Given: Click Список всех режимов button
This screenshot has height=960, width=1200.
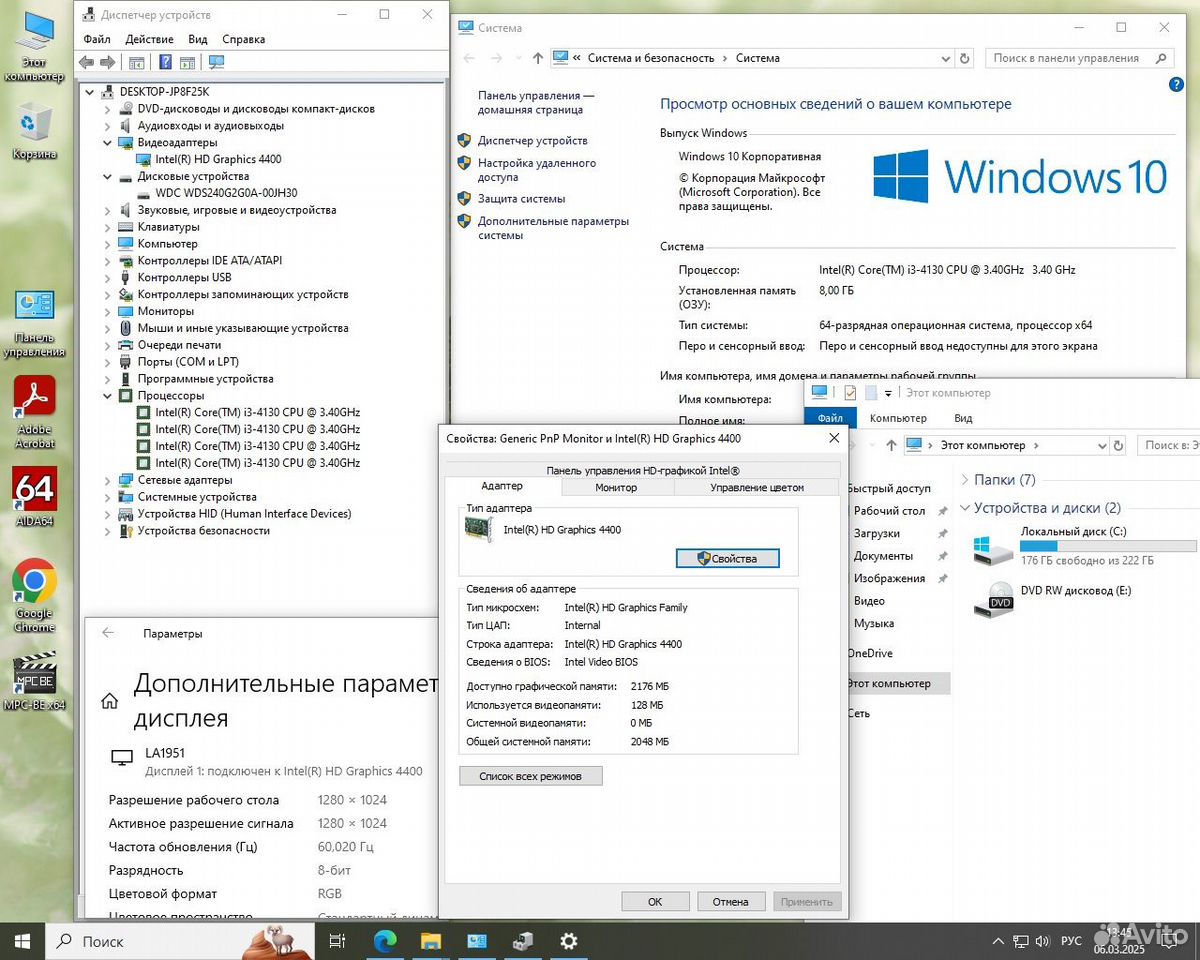Looking at the screenshot, I should tap(531, 776).
